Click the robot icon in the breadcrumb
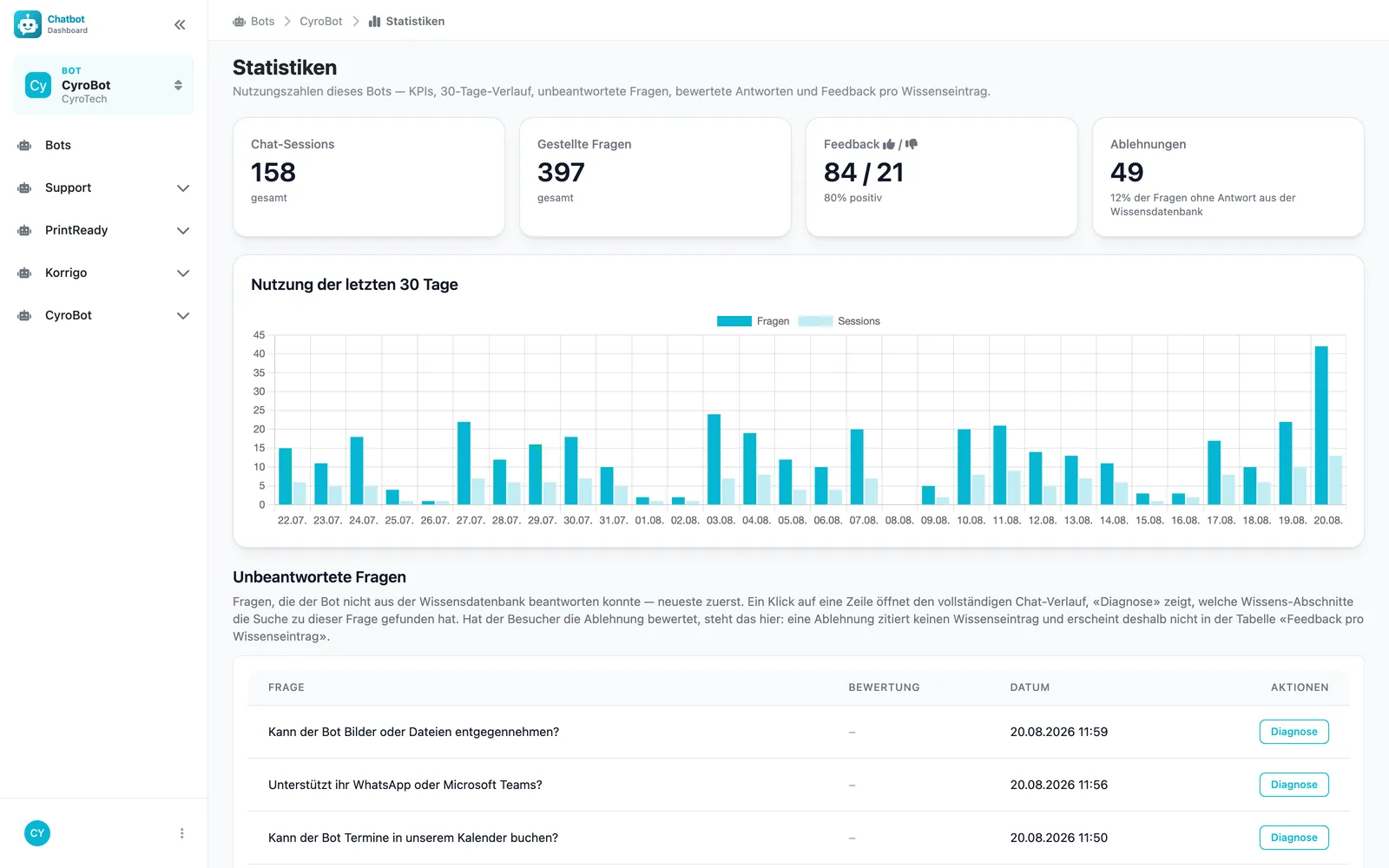The image size is (1389, 868). point(240,21)
